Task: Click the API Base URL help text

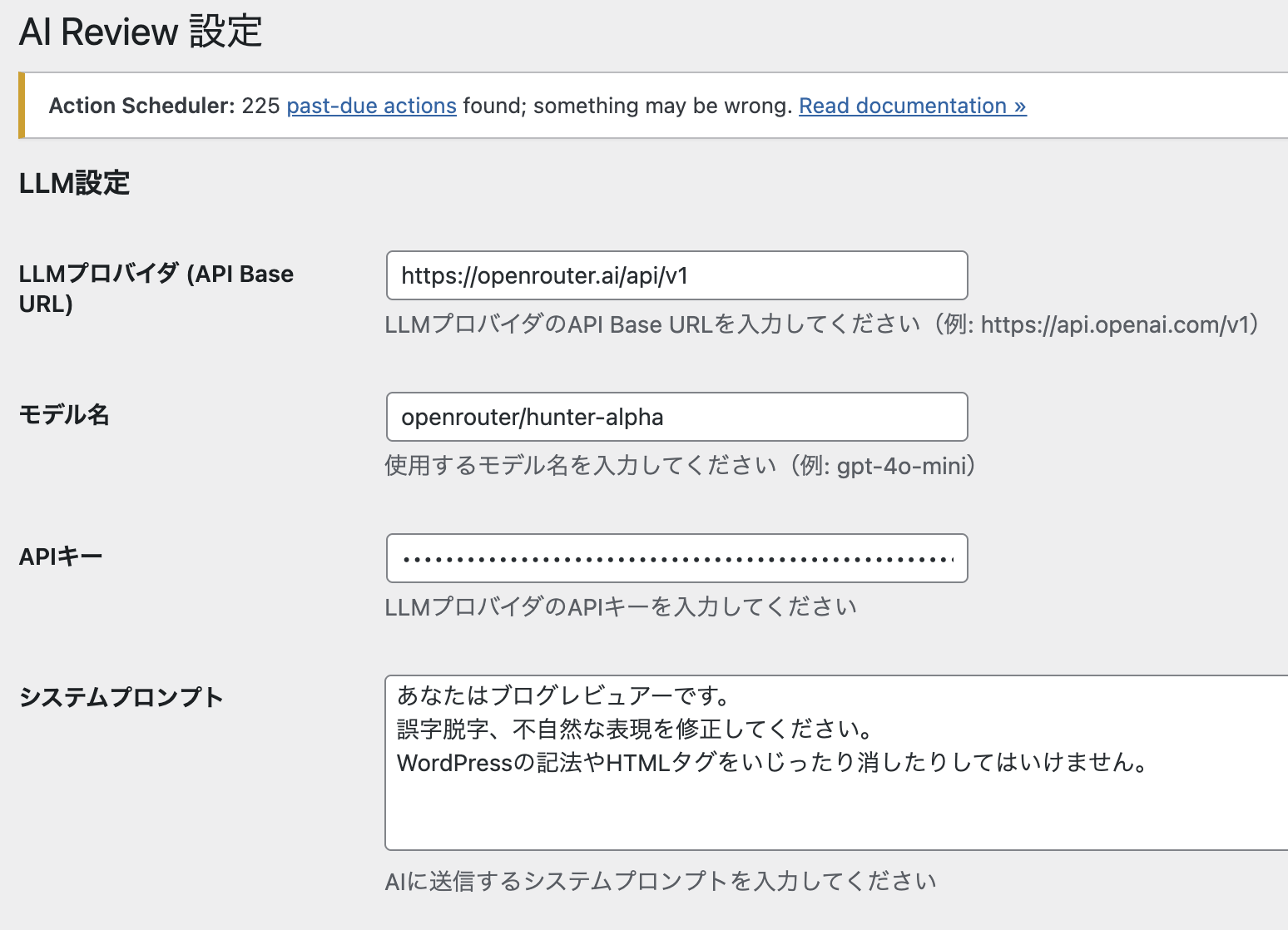Action: [x=821, y=324]
